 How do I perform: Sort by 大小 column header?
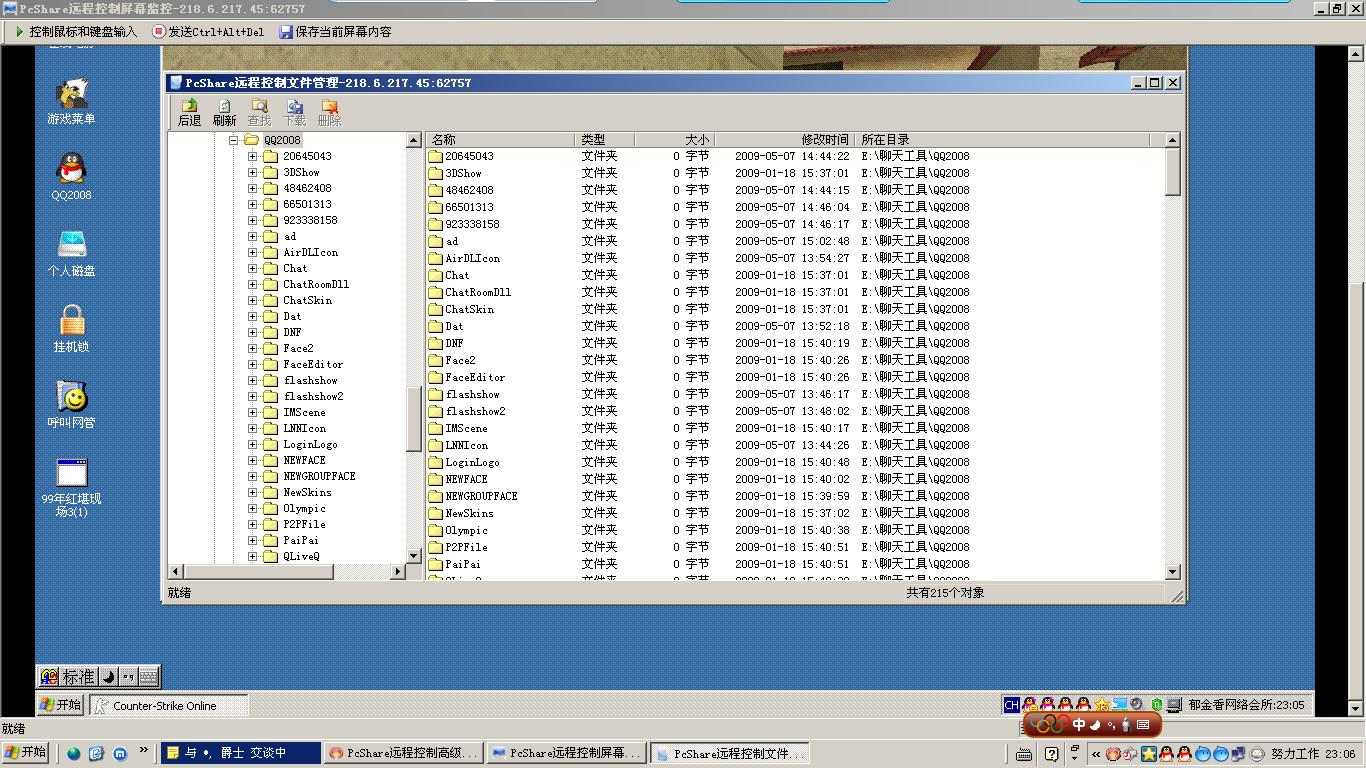674,140
